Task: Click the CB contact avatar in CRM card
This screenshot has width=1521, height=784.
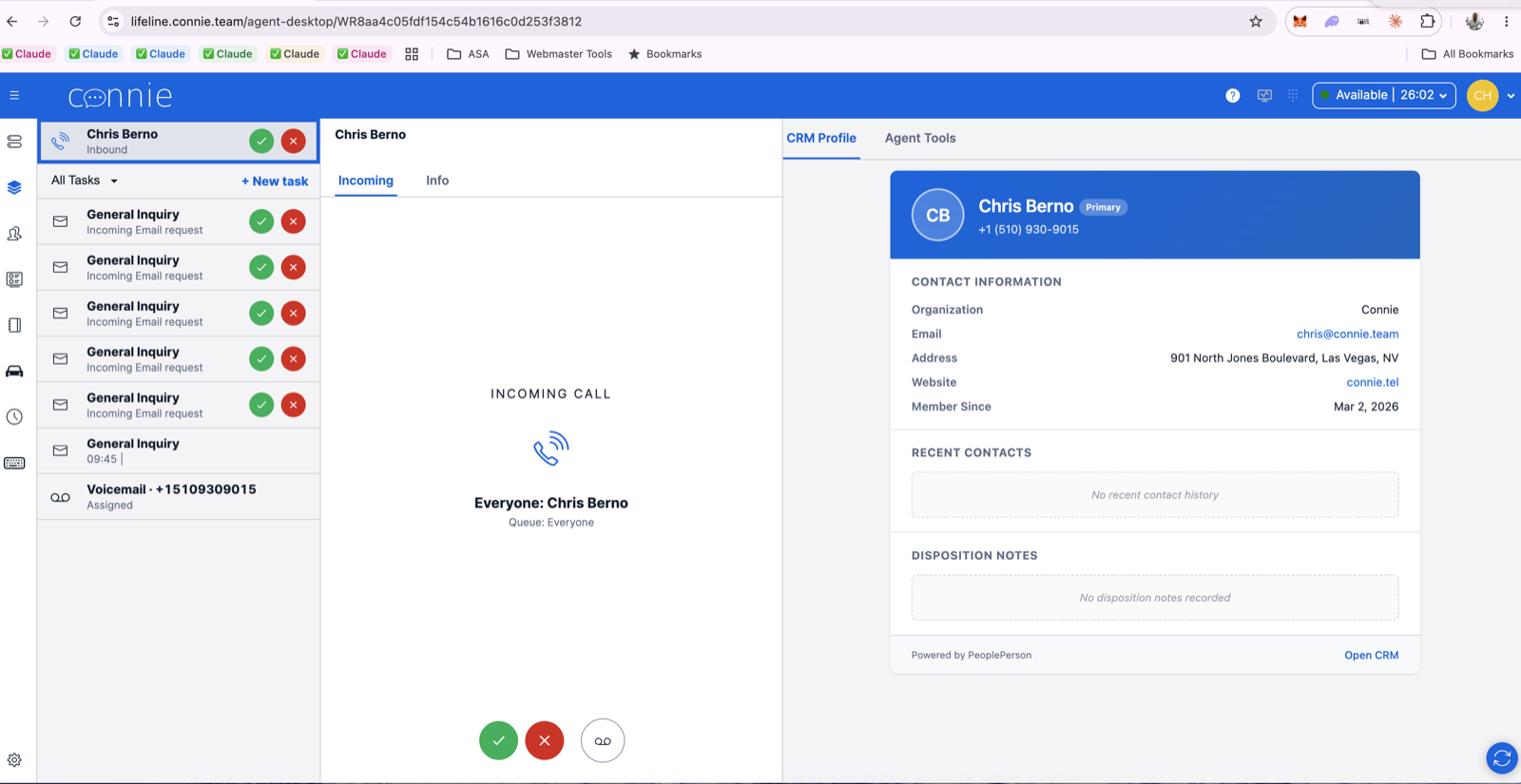Action: 937,215
